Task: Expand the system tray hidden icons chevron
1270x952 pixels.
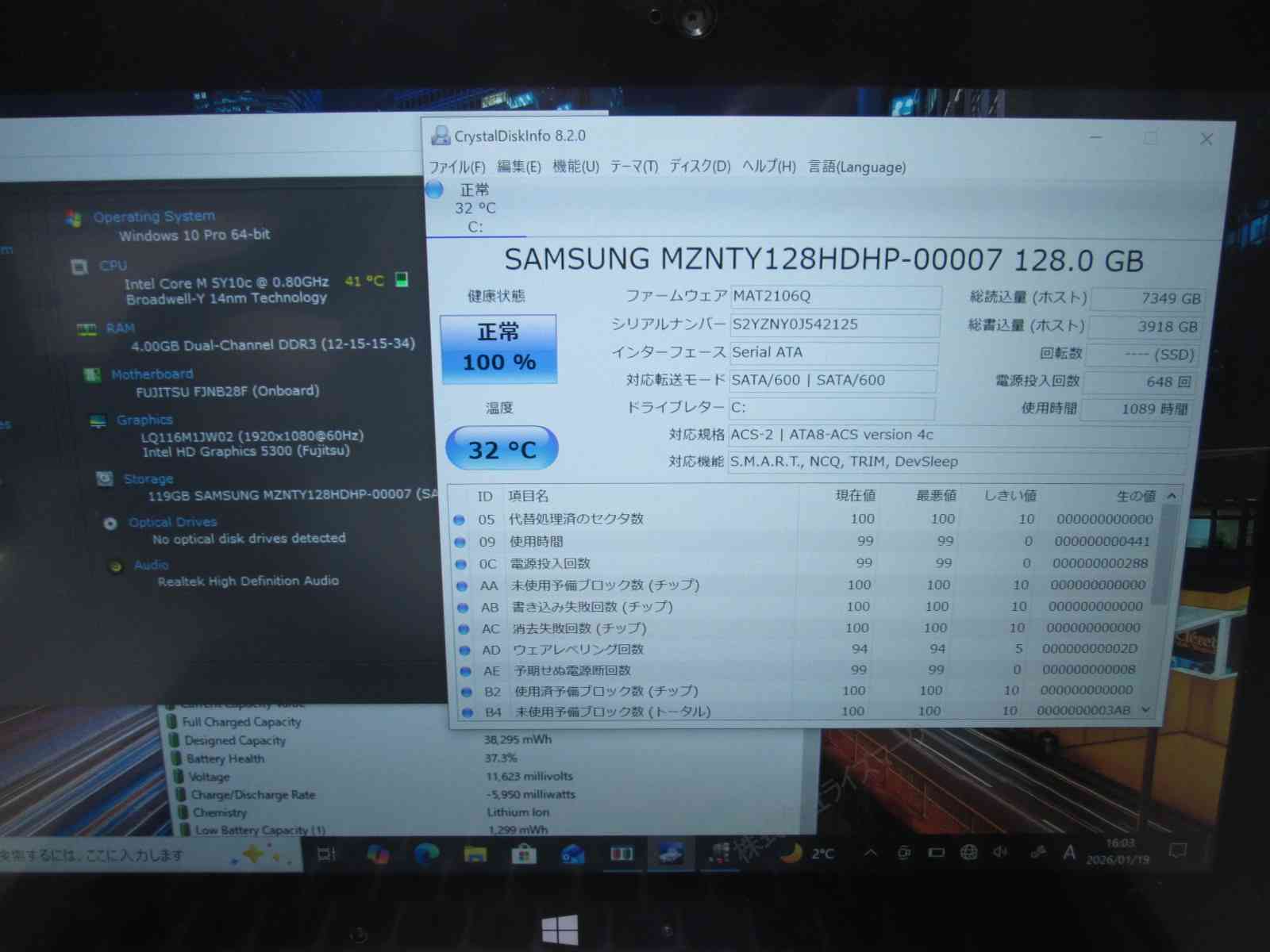Action: point(871,853)
